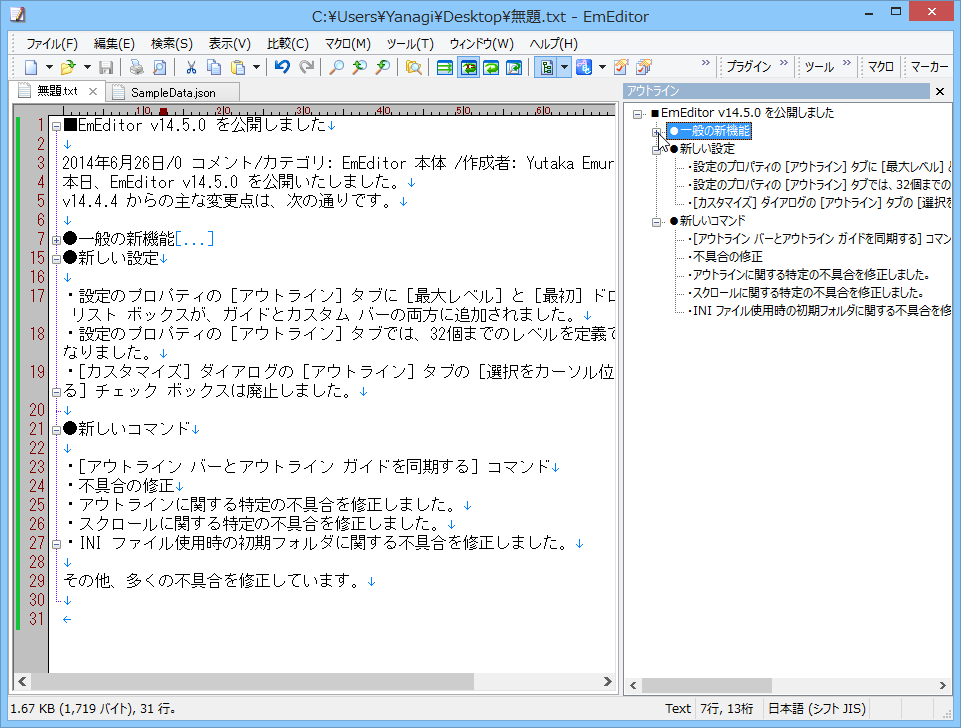Toggle the highlighted Wrap by Characters icon
The image size is (961, 728).
coord(469,67)
